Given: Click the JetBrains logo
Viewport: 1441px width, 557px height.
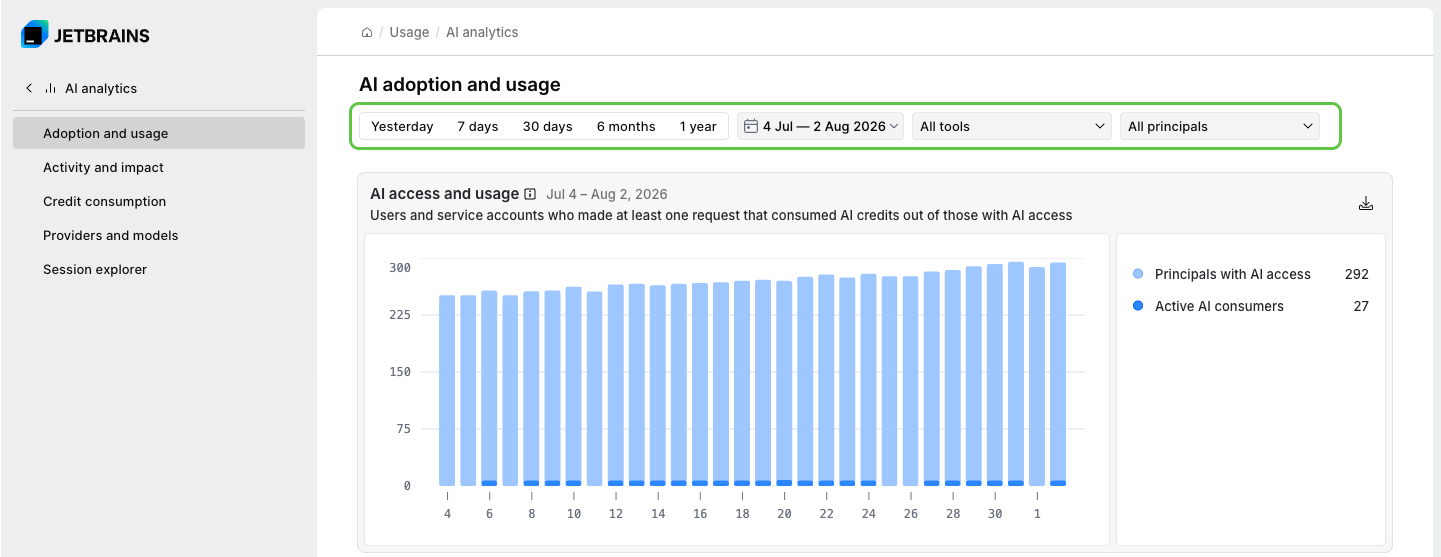Looking at the screenshot, I should 85,35.
